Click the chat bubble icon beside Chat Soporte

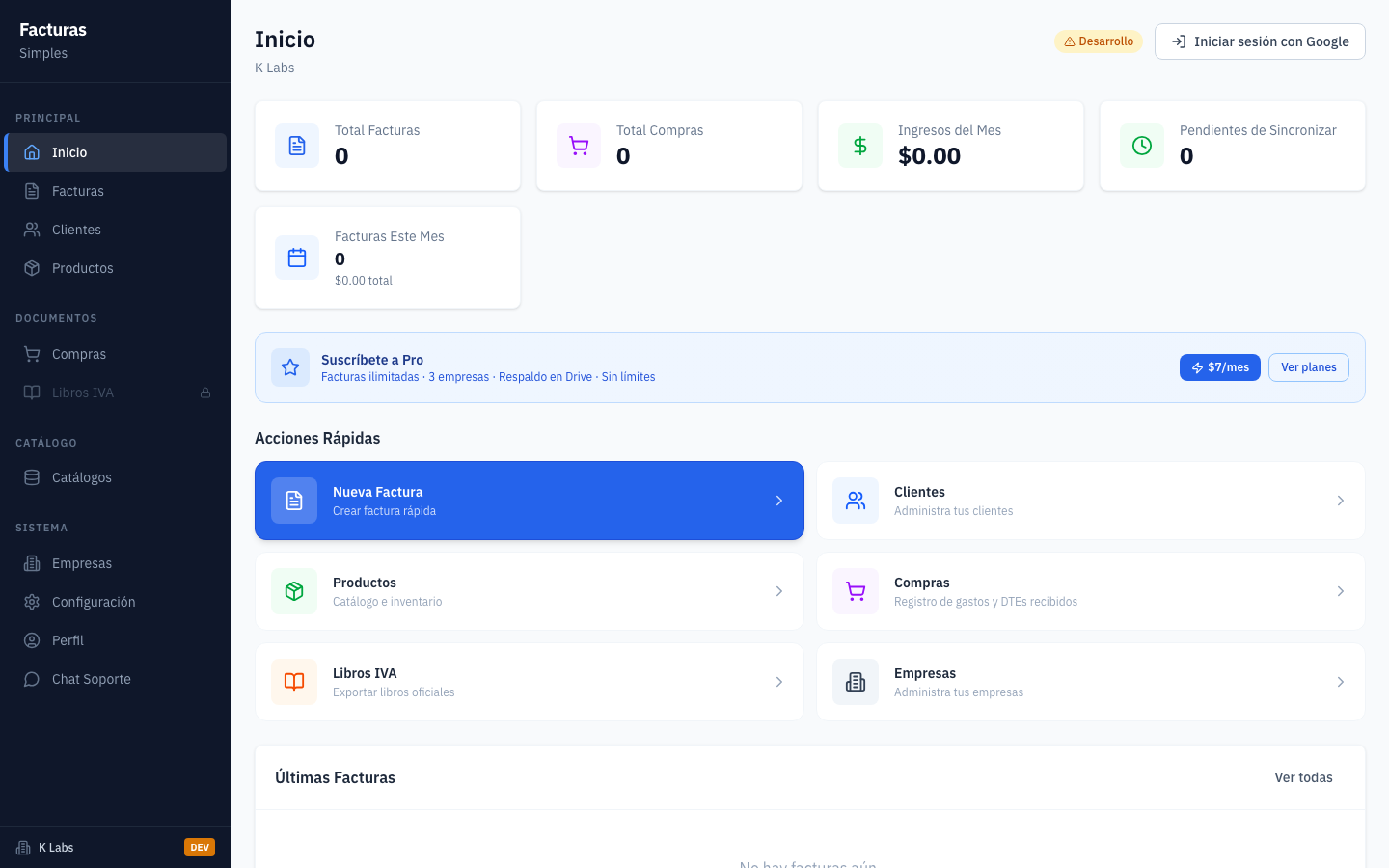point(32,679)
